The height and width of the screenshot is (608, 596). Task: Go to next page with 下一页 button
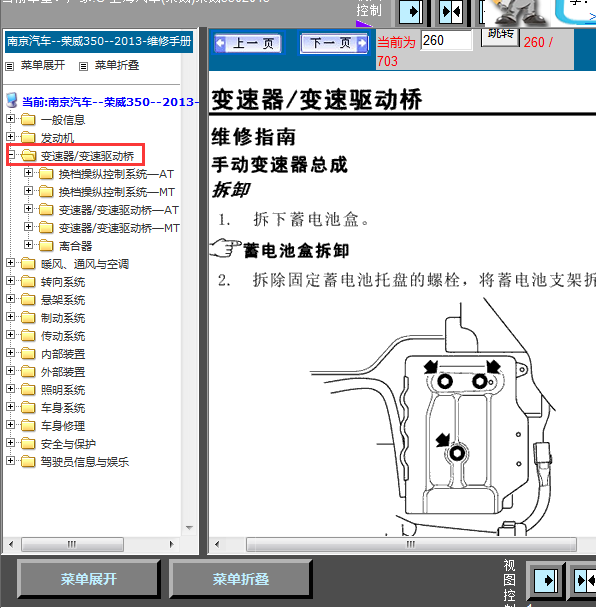pyautogui.click(x=334, y=43)
